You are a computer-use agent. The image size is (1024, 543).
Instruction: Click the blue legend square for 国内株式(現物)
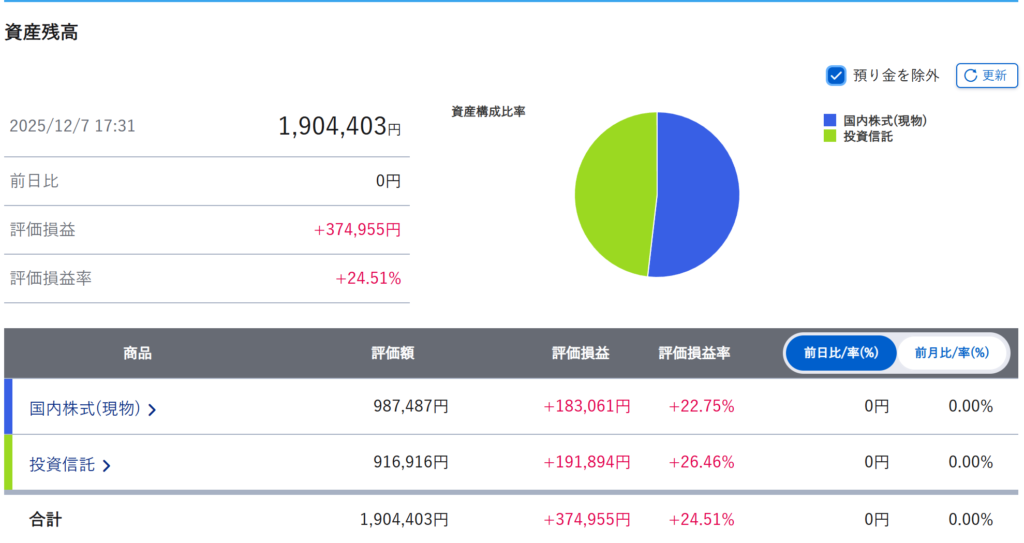829,121
